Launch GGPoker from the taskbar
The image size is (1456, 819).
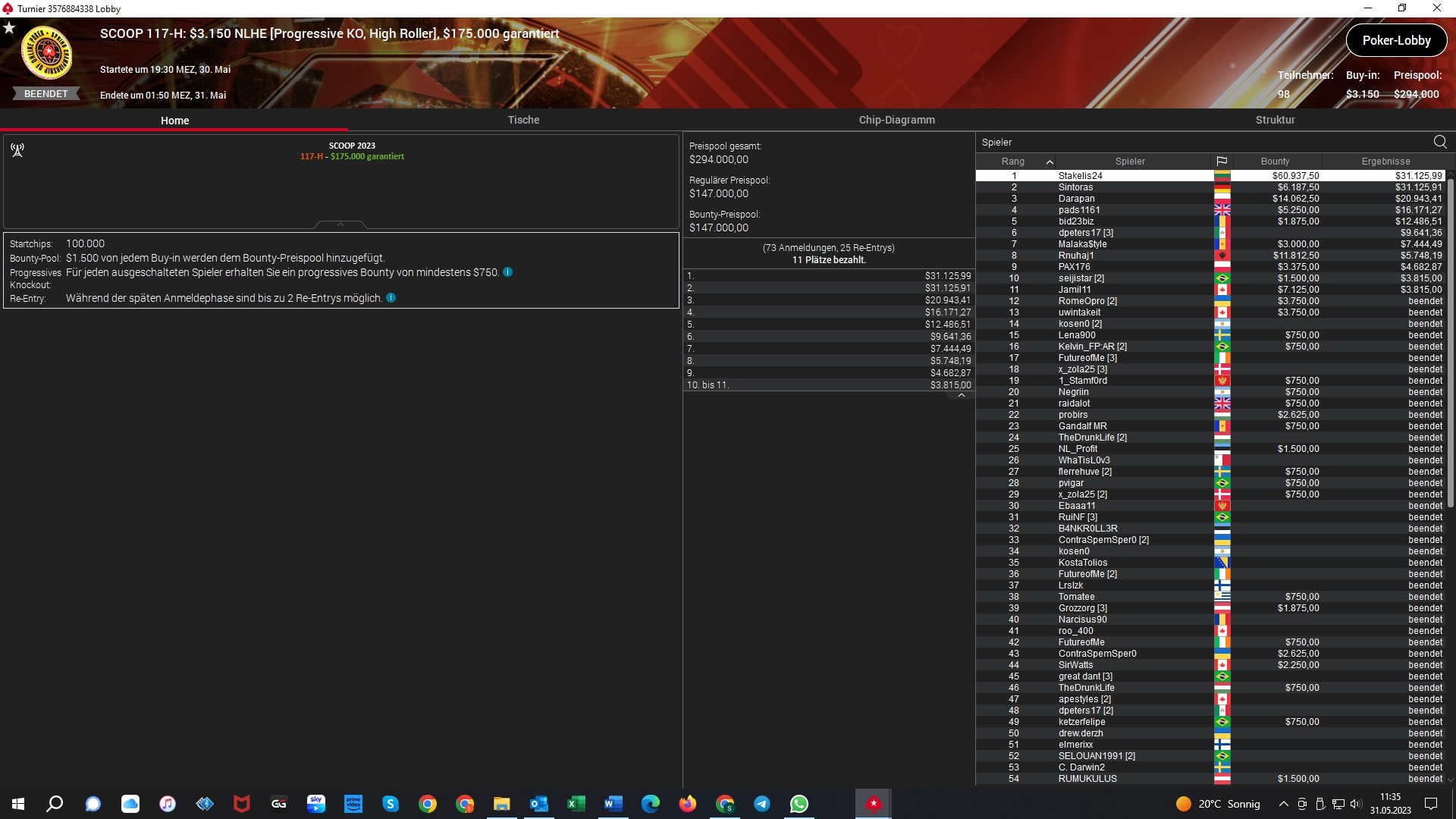click(279, 804)
